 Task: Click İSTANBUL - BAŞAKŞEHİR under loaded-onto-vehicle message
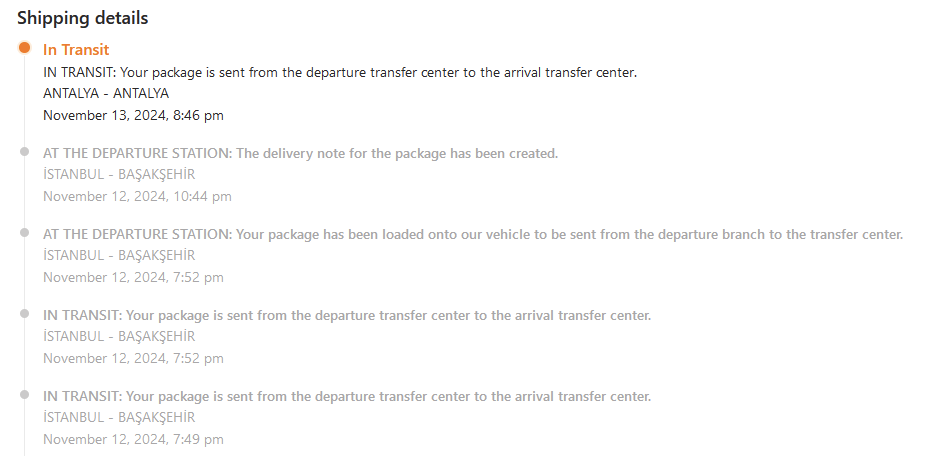(119, 255)
